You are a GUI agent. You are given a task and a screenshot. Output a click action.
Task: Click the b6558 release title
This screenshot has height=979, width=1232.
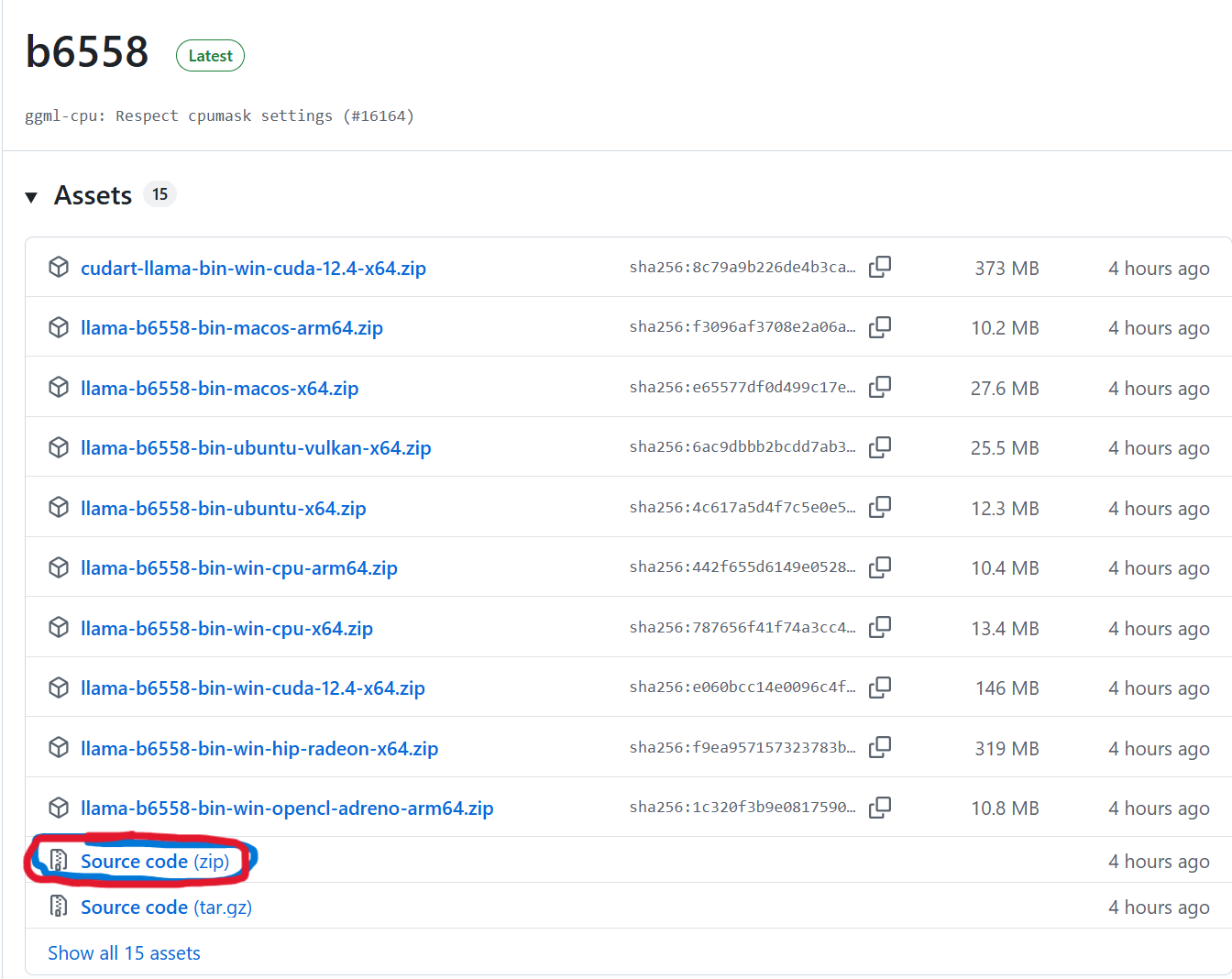(x=87, y=52)
